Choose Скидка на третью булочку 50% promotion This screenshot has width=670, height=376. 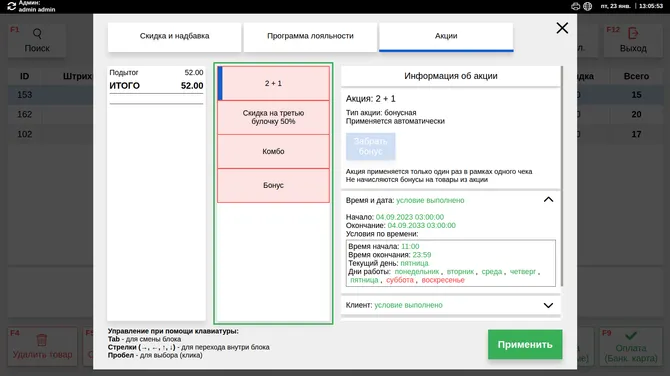coord(273,118)
